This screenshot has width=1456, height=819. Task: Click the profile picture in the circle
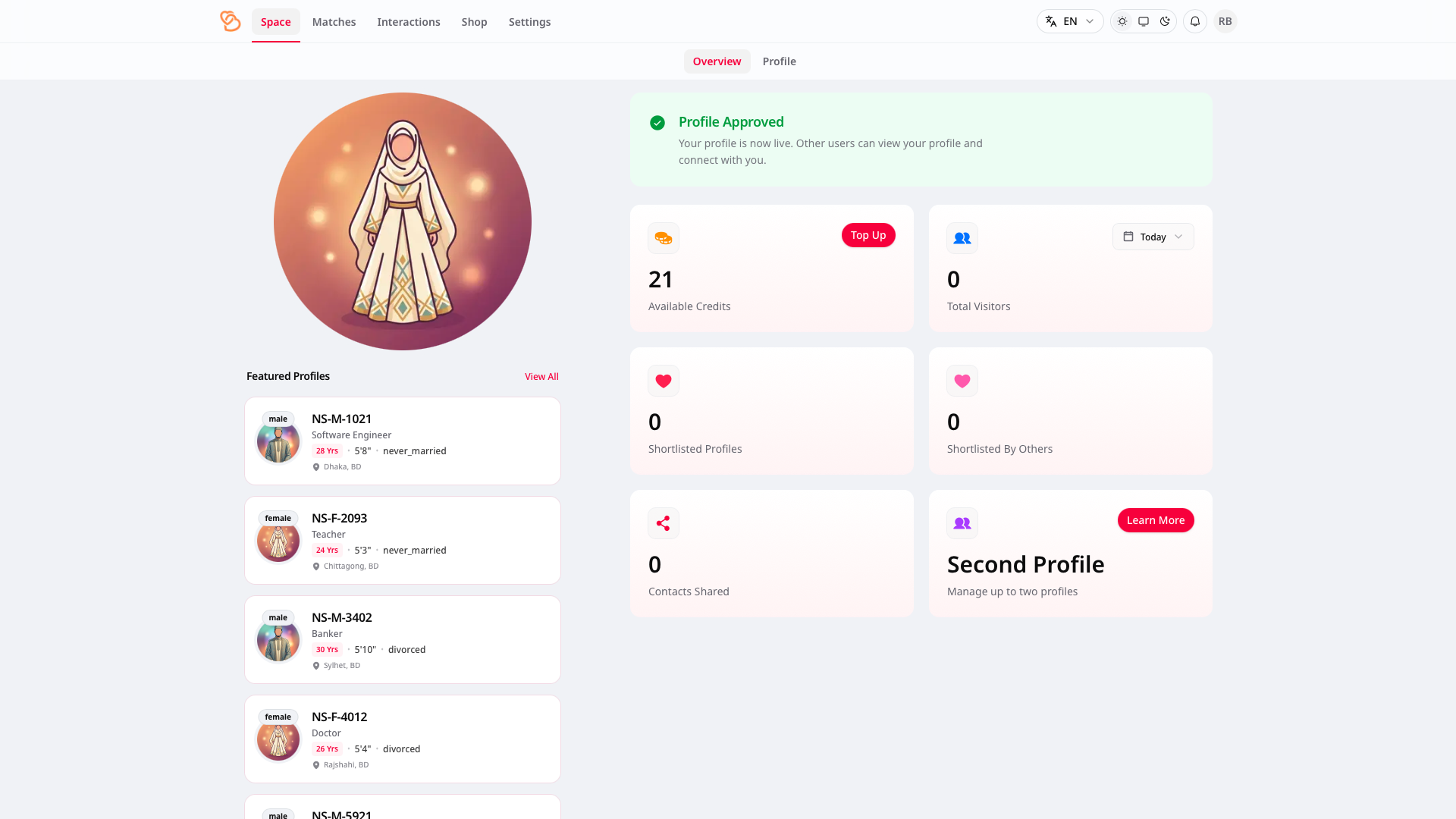[403, 221]
